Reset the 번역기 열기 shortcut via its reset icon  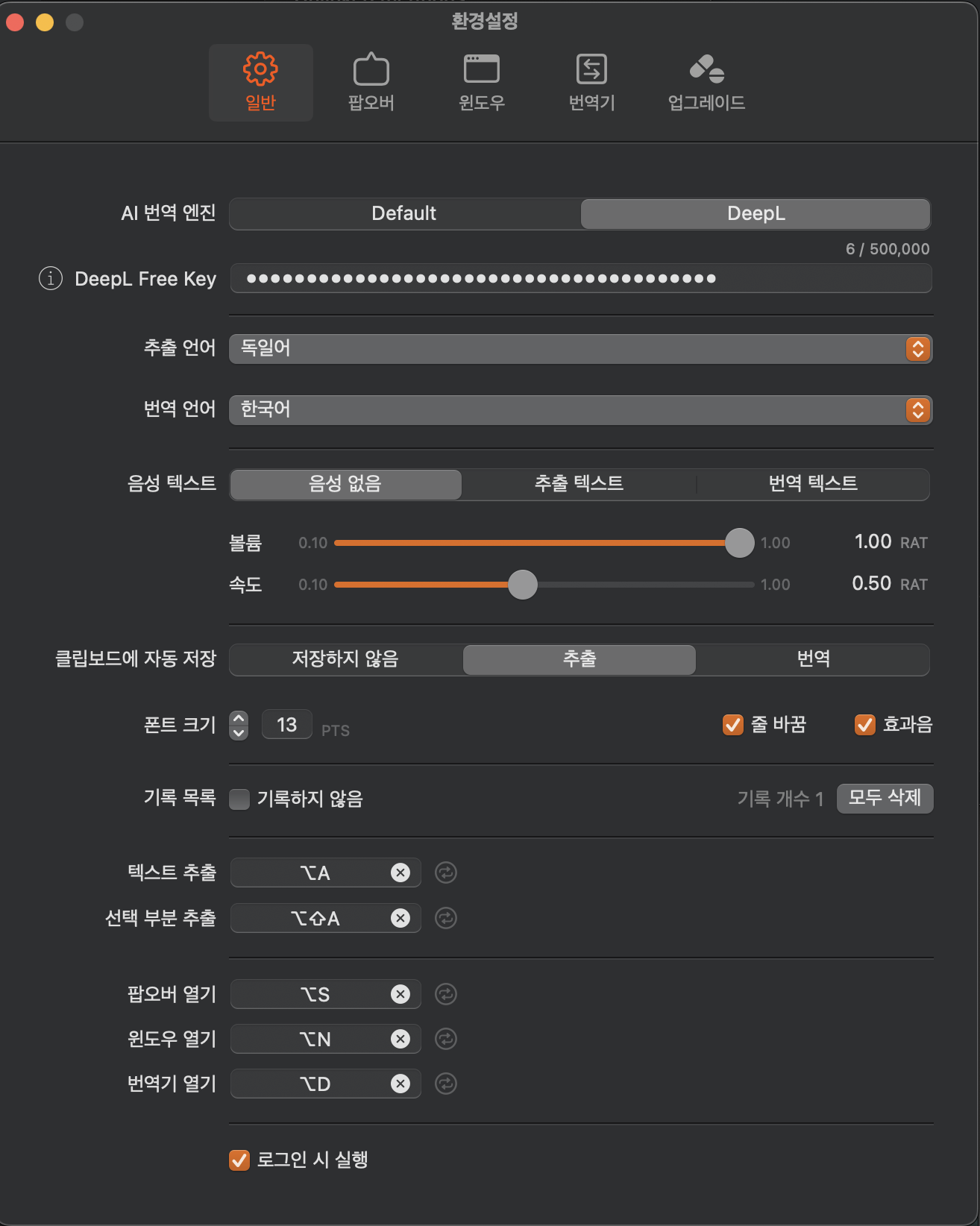pos(446,1084)
